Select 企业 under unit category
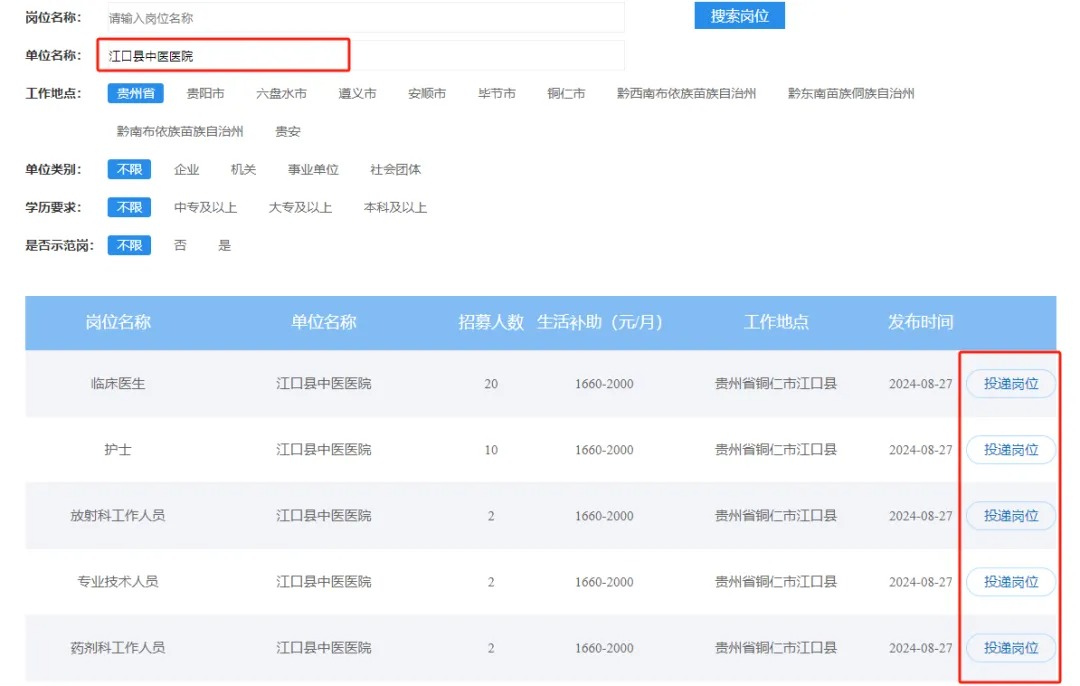This screenshot has height=686, width=1080. pyautogui.click(x=186, y=170)
